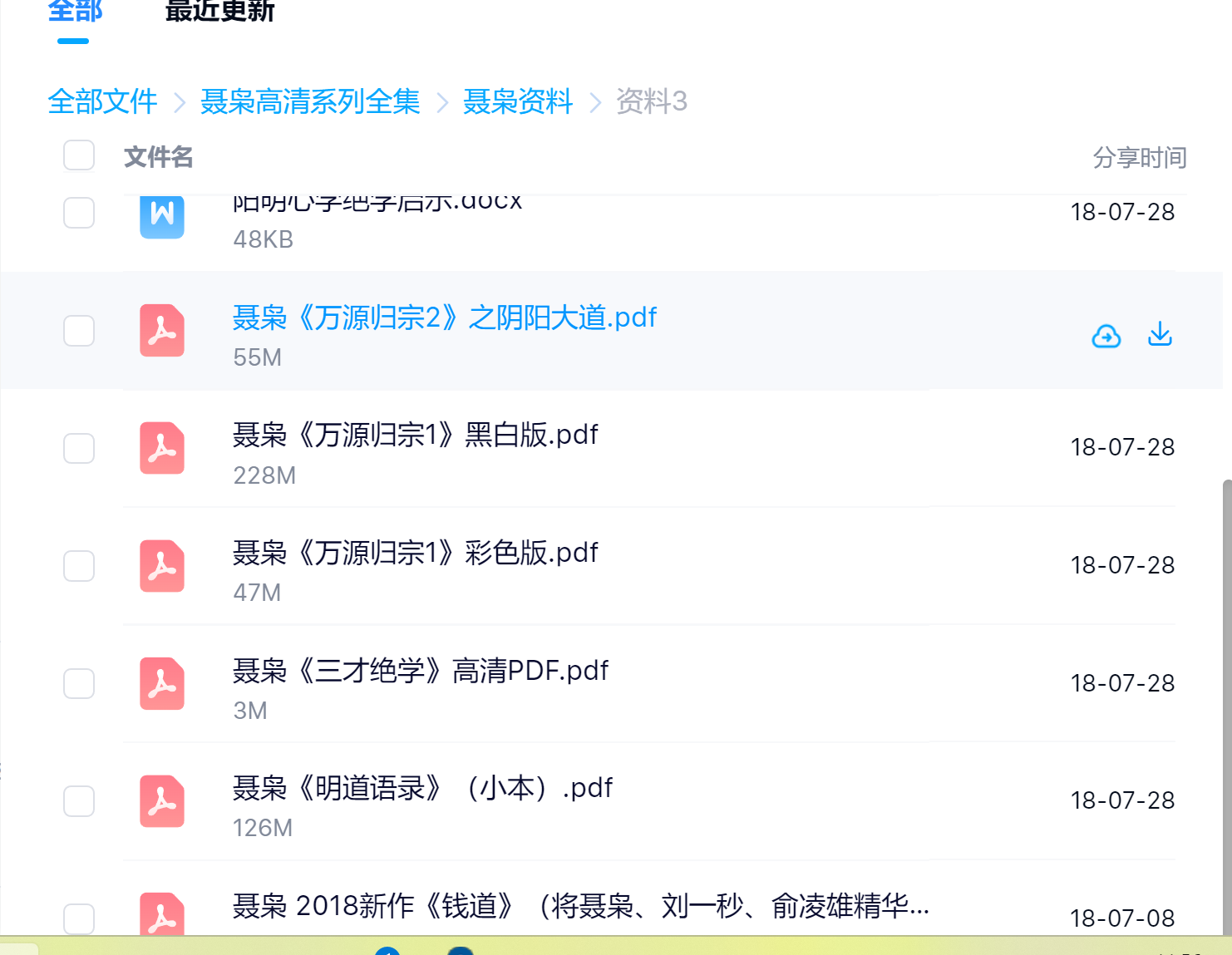Viewport: 1232px width, 955px height.
Task: Click the 55M size label
Action: (x=258, y=357)
